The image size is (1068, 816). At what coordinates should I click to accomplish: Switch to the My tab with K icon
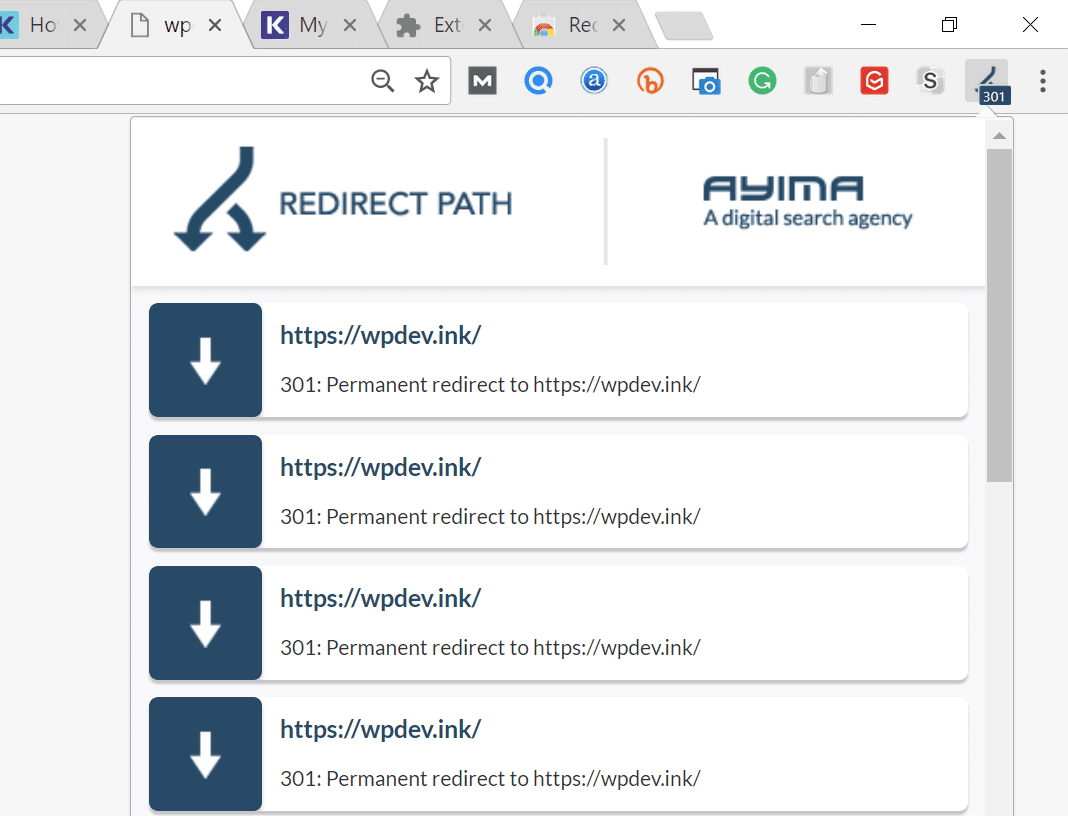click(310, 24)
